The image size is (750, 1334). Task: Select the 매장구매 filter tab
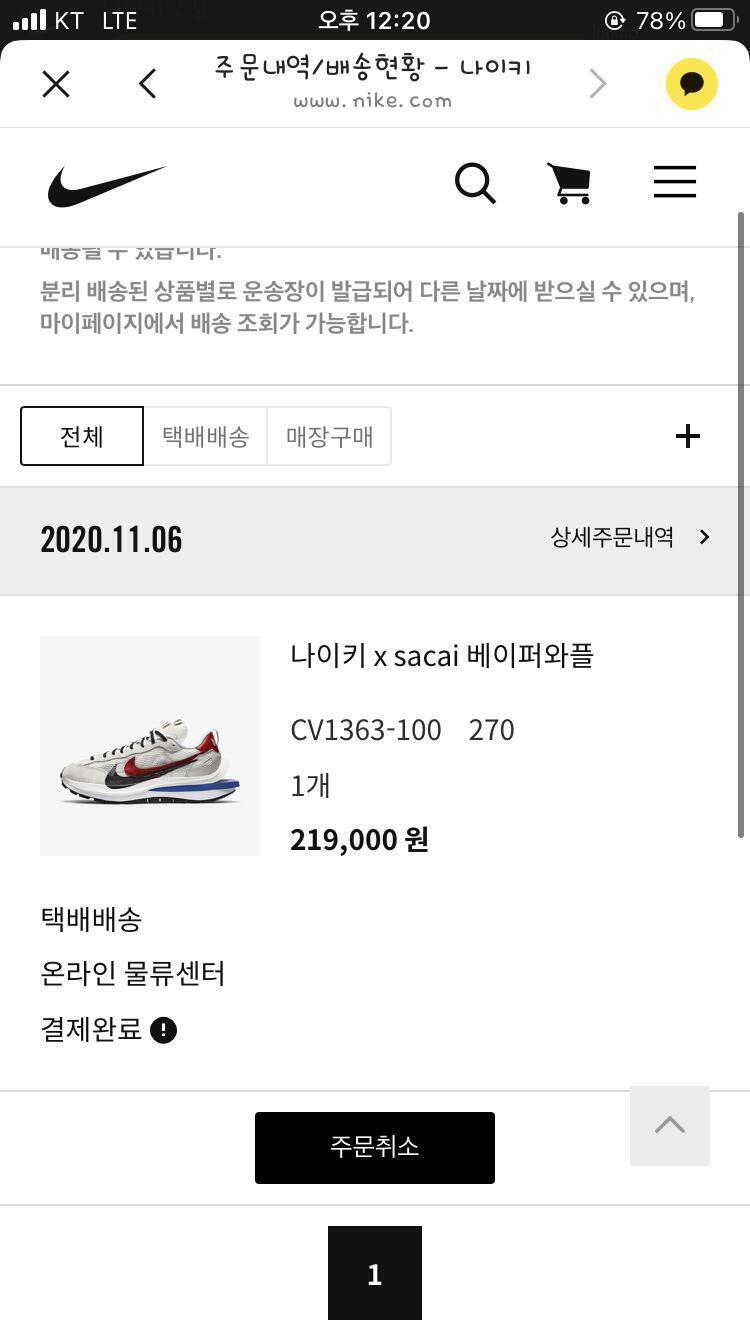(329, 436)
